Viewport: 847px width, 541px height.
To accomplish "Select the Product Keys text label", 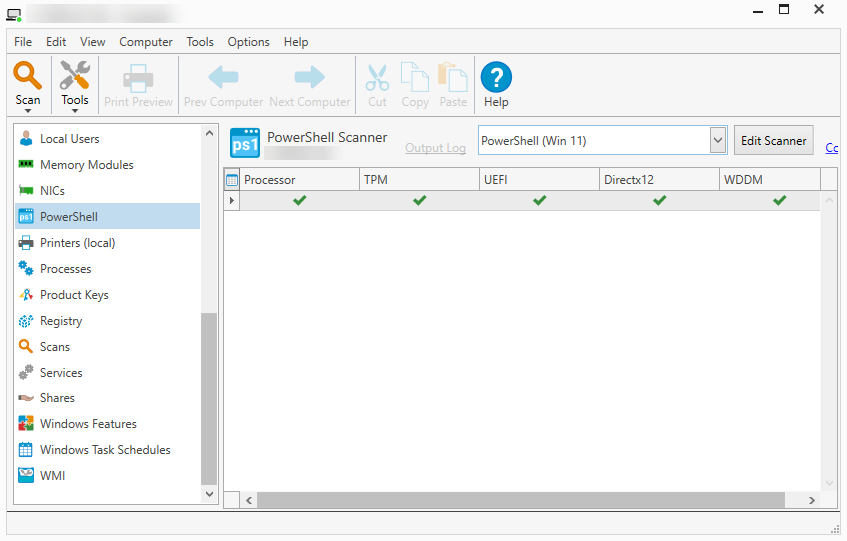I will pos(74,295).
